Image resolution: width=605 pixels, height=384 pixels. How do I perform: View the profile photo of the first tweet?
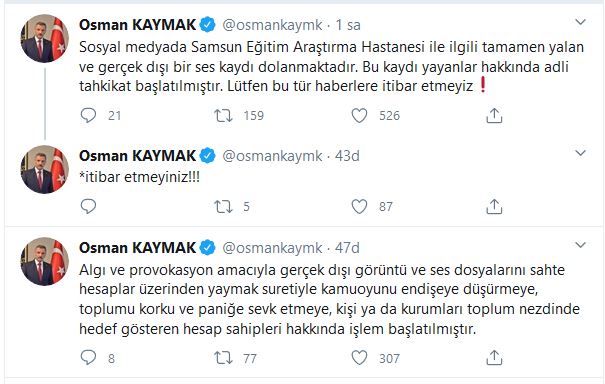(44, 39)
